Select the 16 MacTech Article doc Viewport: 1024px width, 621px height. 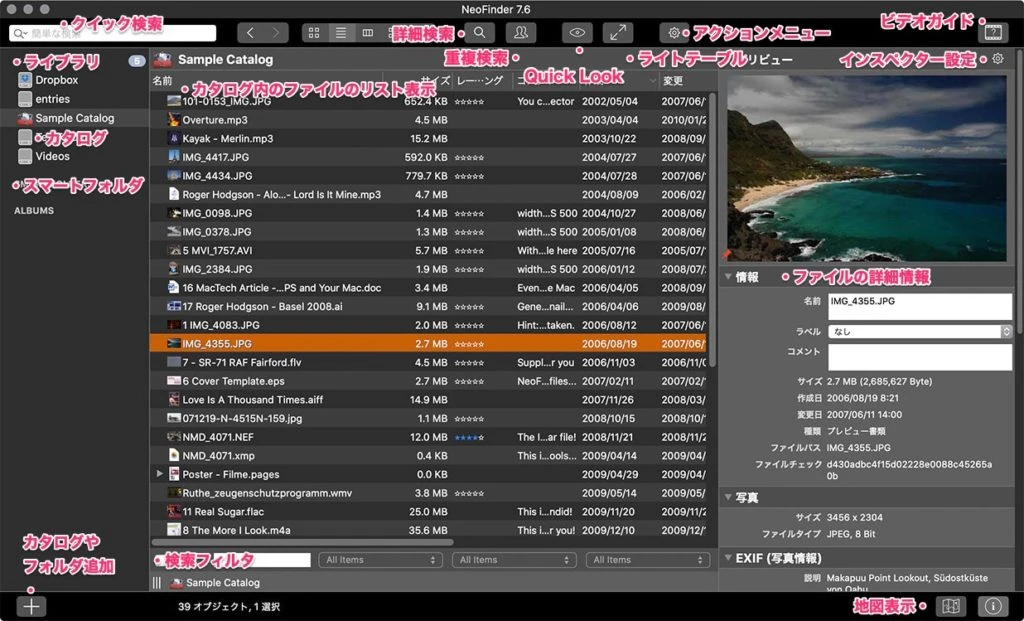click(428, 287)
